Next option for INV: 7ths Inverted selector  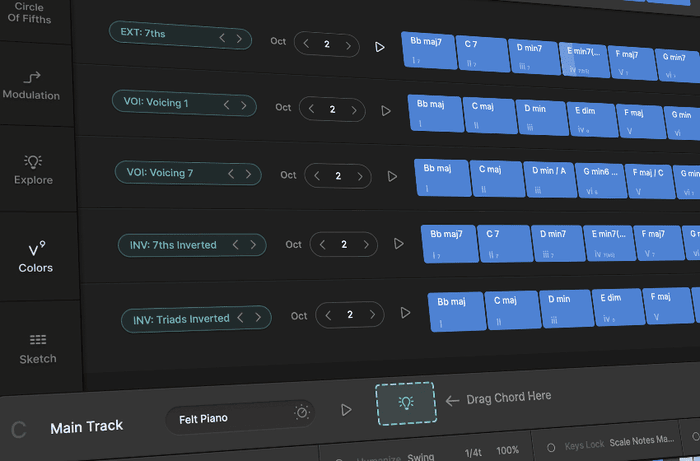pos(252,244)
